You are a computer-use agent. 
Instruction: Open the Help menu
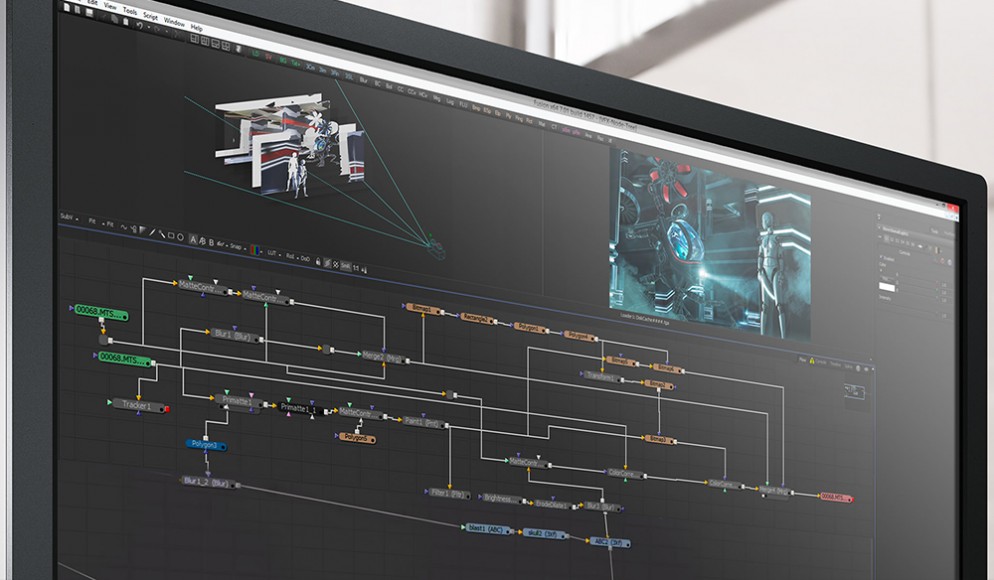click(197, 27)
